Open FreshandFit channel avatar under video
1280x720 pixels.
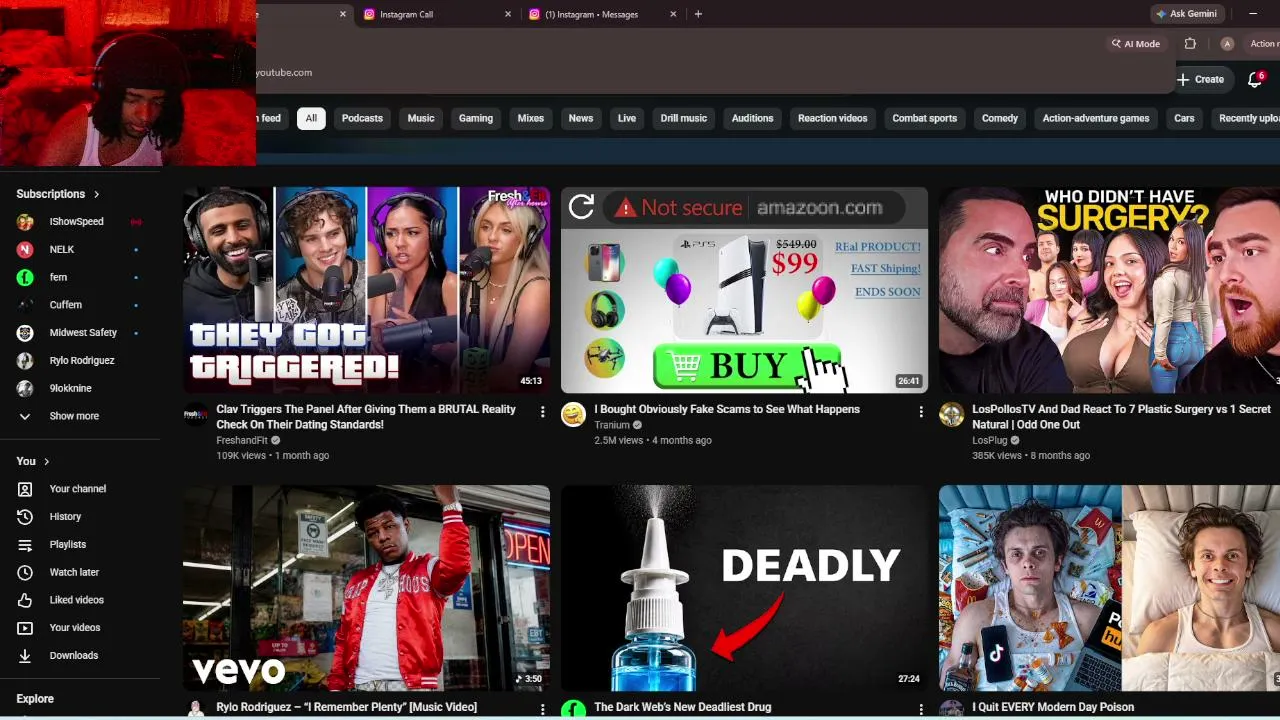click(x=195, y=415)
